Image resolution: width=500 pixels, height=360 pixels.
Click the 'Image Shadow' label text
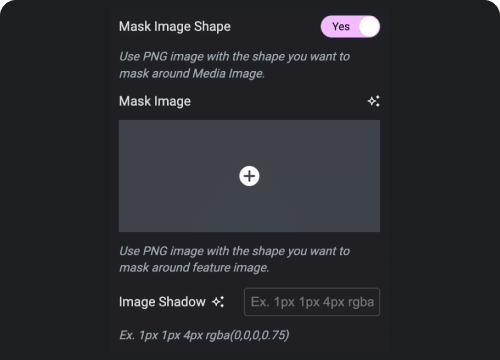162,302
